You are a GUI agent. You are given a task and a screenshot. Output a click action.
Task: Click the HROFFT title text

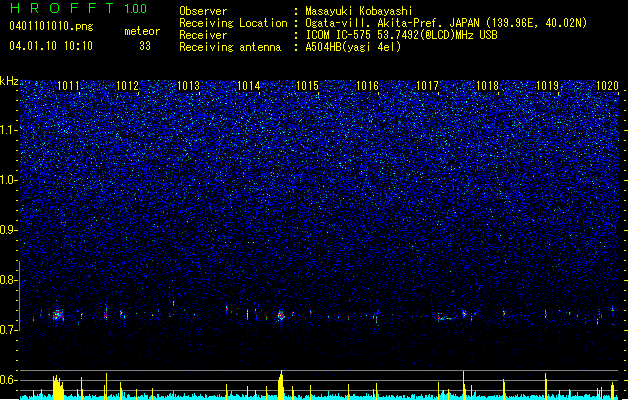pos(61,8)
